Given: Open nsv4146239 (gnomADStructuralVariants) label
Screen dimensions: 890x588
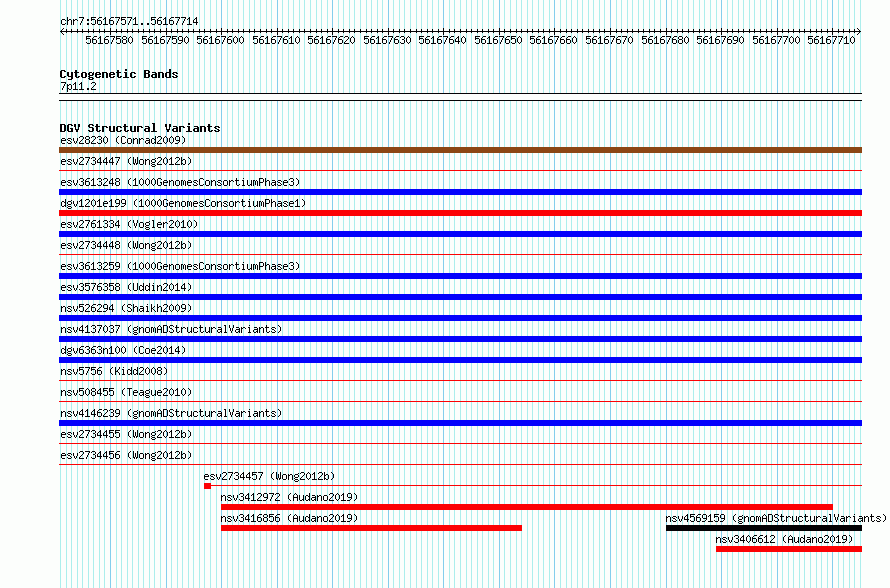Looking at the screenshot, I should tap(171, 413).
